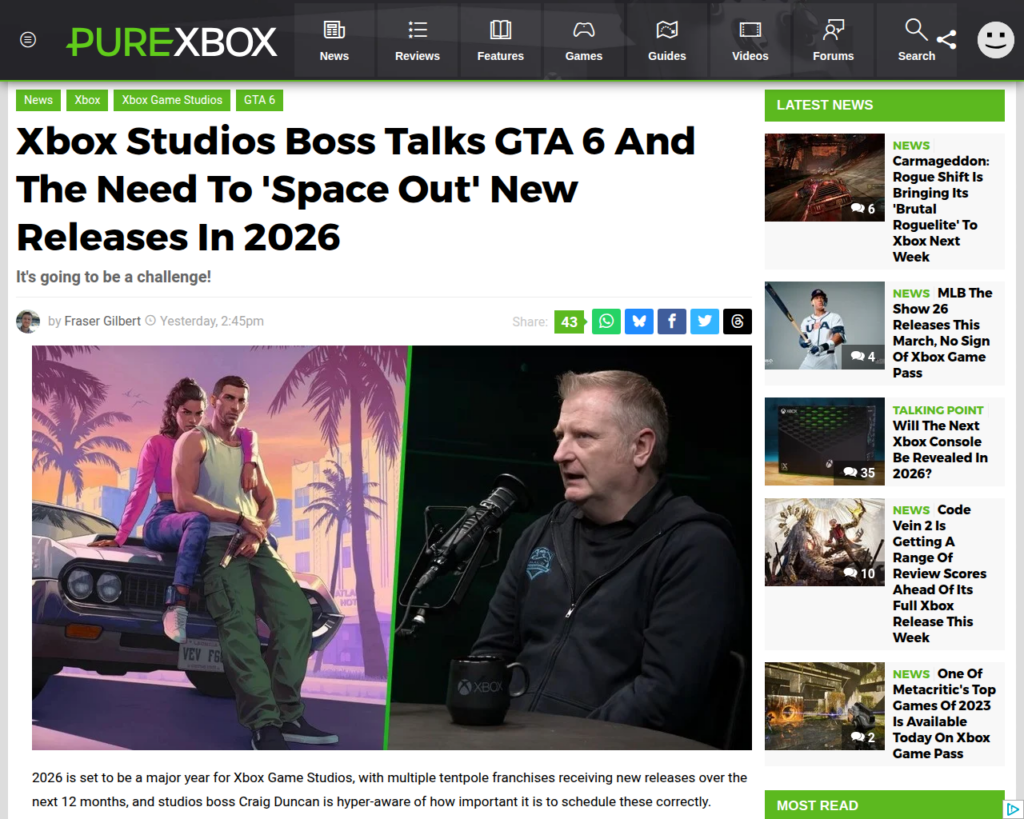Open the MLB The Show 26 thumbnail
Screen dimensions: 1024x819
pos(824,325)
